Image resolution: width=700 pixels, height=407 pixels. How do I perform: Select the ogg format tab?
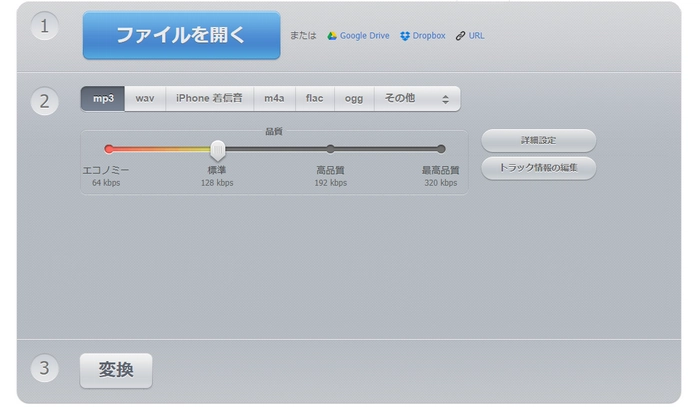(354, 99)
